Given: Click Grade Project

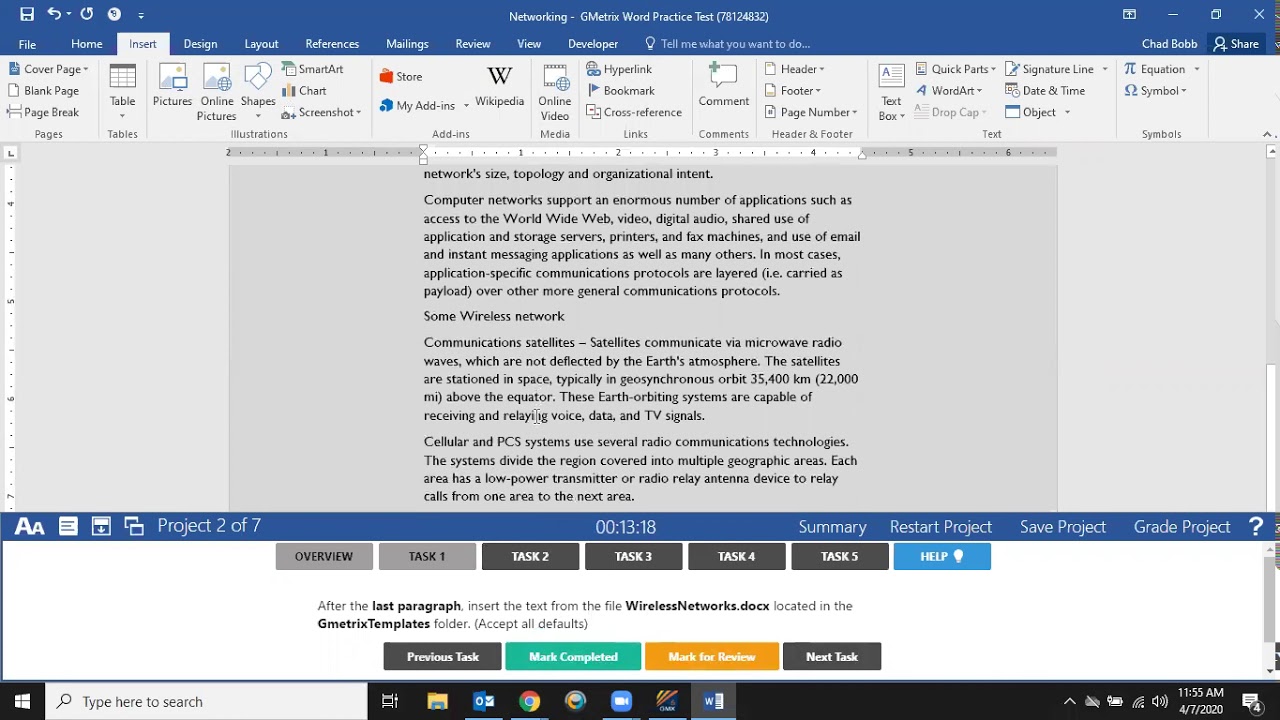Looking at the screenshot, I should click(x=1182, y=526).
